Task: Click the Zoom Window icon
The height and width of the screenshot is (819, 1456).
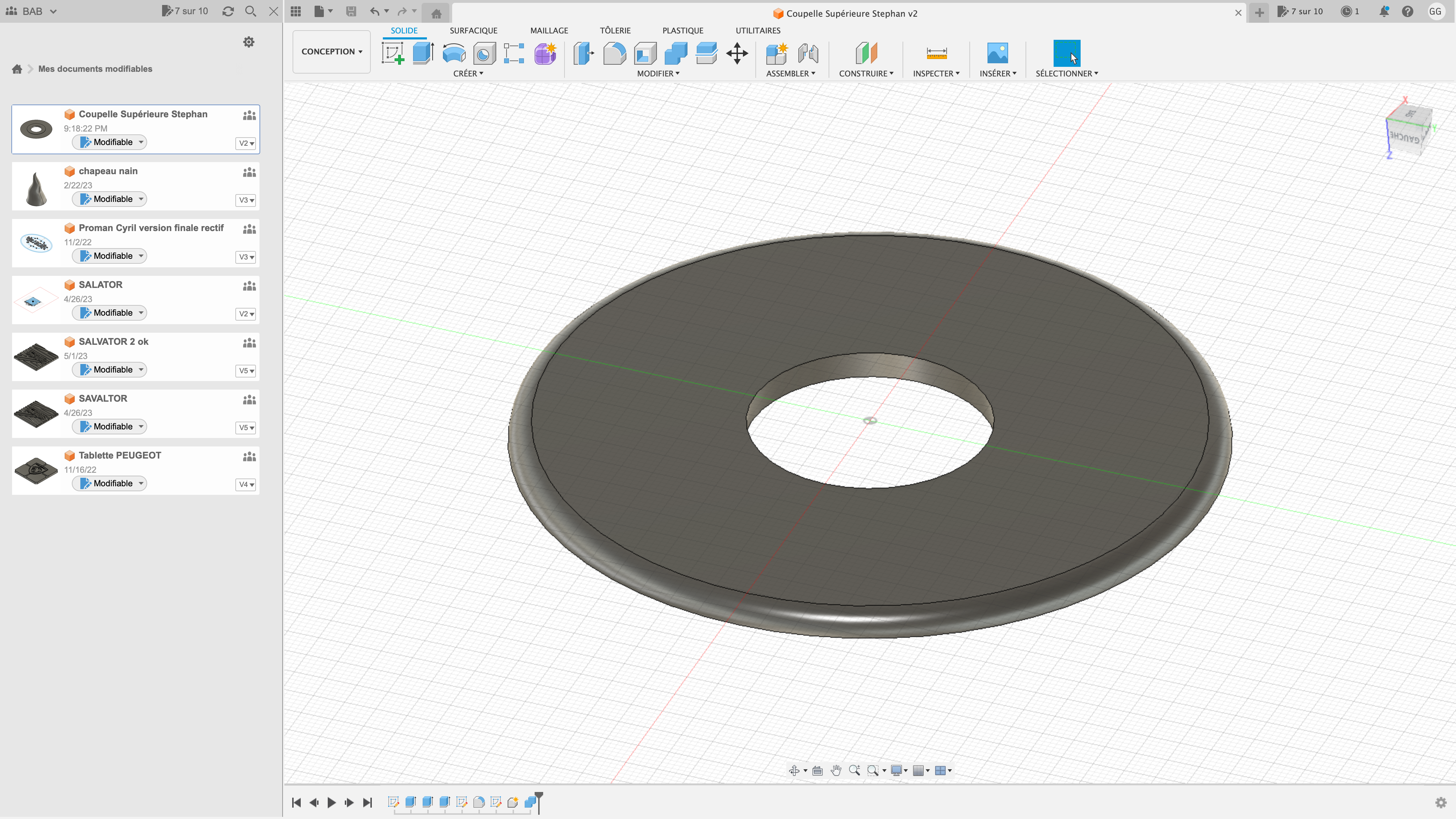Action: [x=873, y=770]
